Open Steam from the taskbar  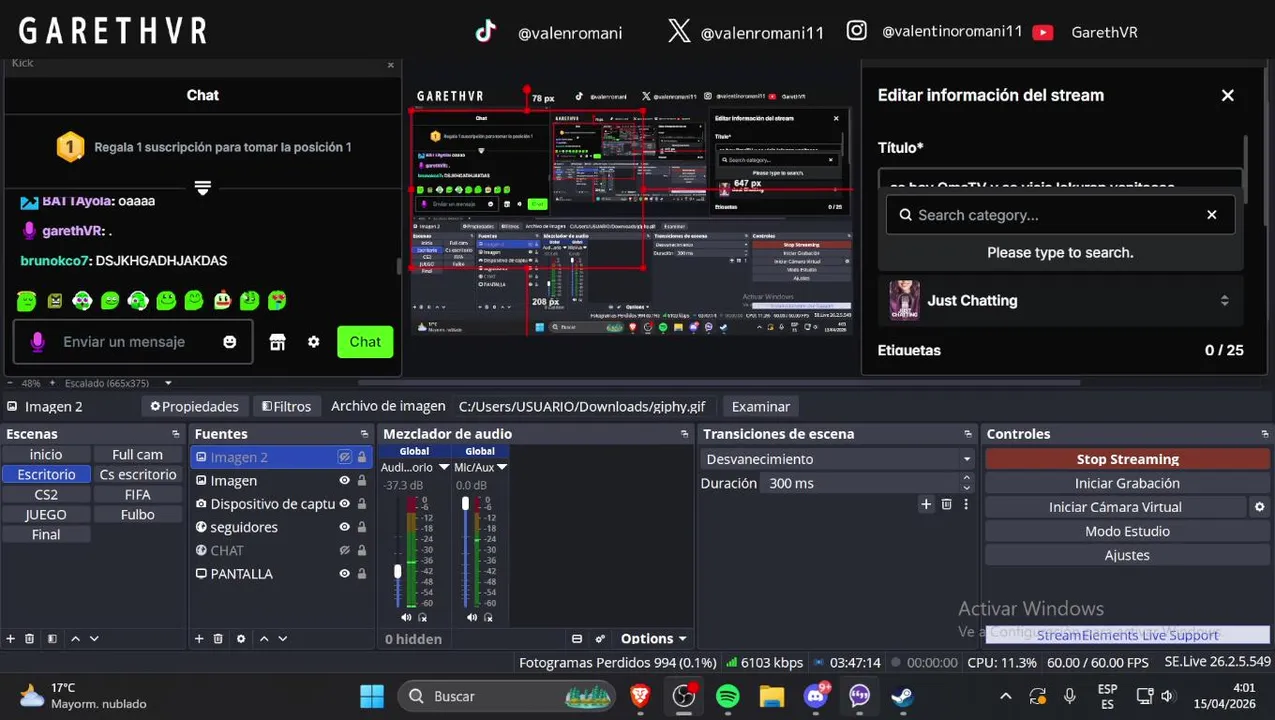902,696
